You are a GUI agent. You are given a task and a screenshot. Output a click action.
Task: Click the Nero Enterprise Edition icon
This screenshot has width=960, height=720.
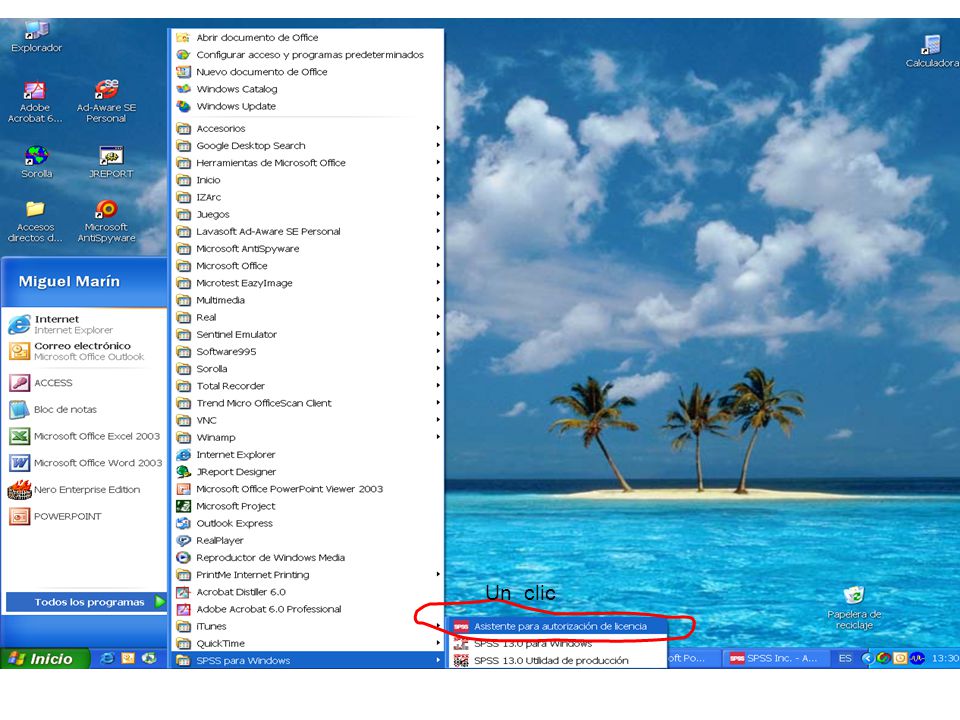click(20, 490)
